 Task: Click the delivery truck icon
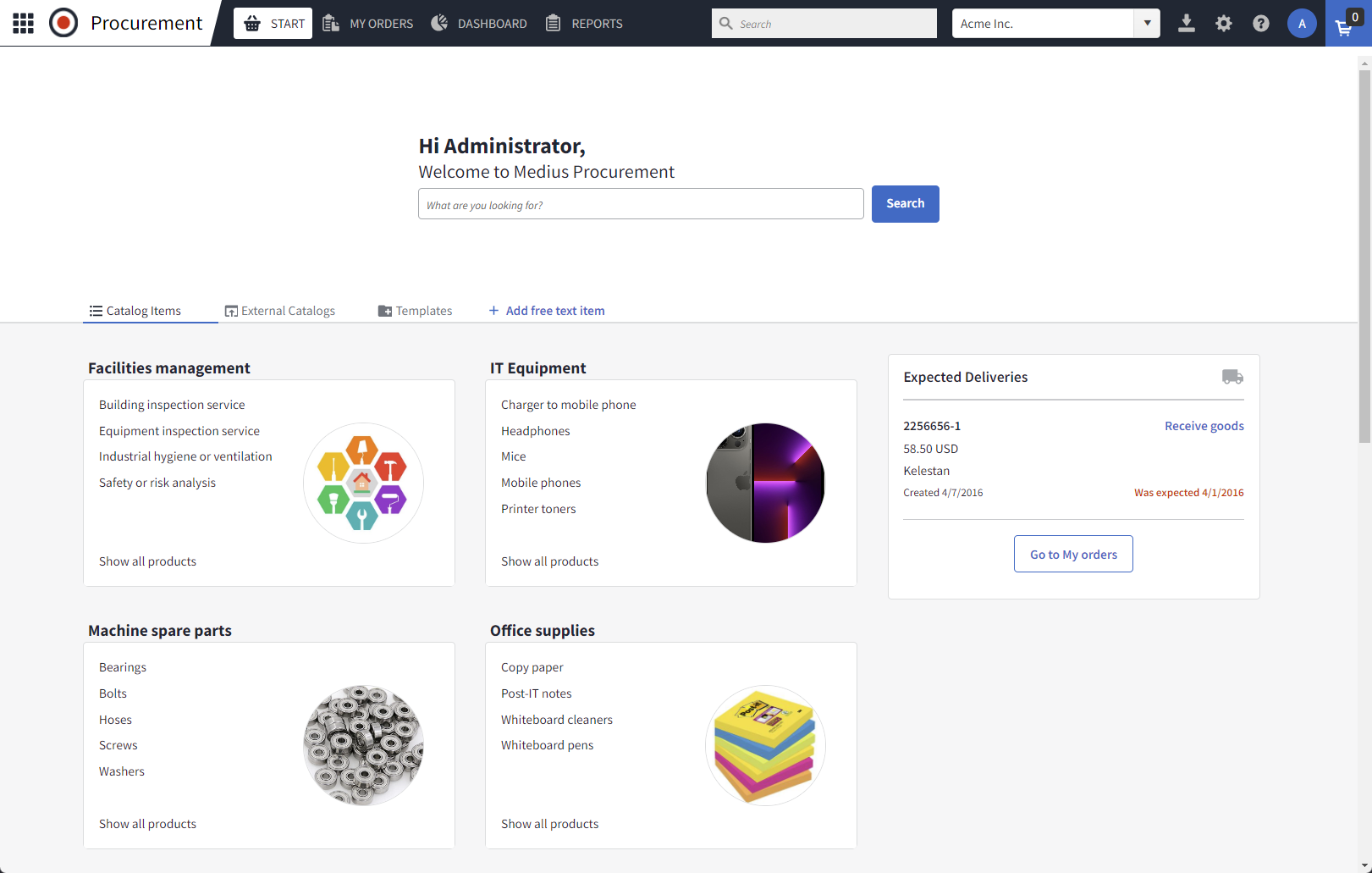[1232, 377]
